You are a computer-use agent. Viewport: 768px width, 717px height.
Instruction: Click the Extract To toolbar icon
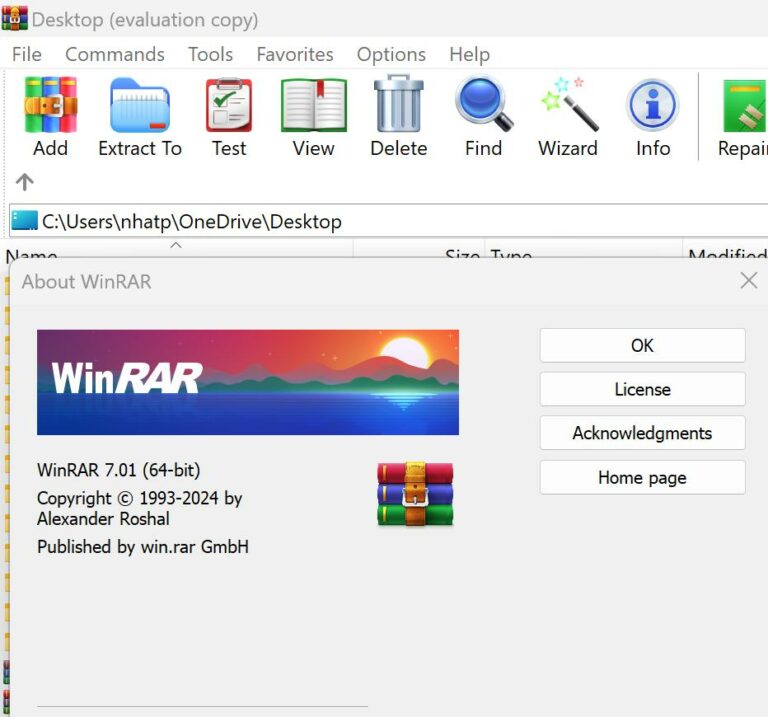click(x=140, y=106)
